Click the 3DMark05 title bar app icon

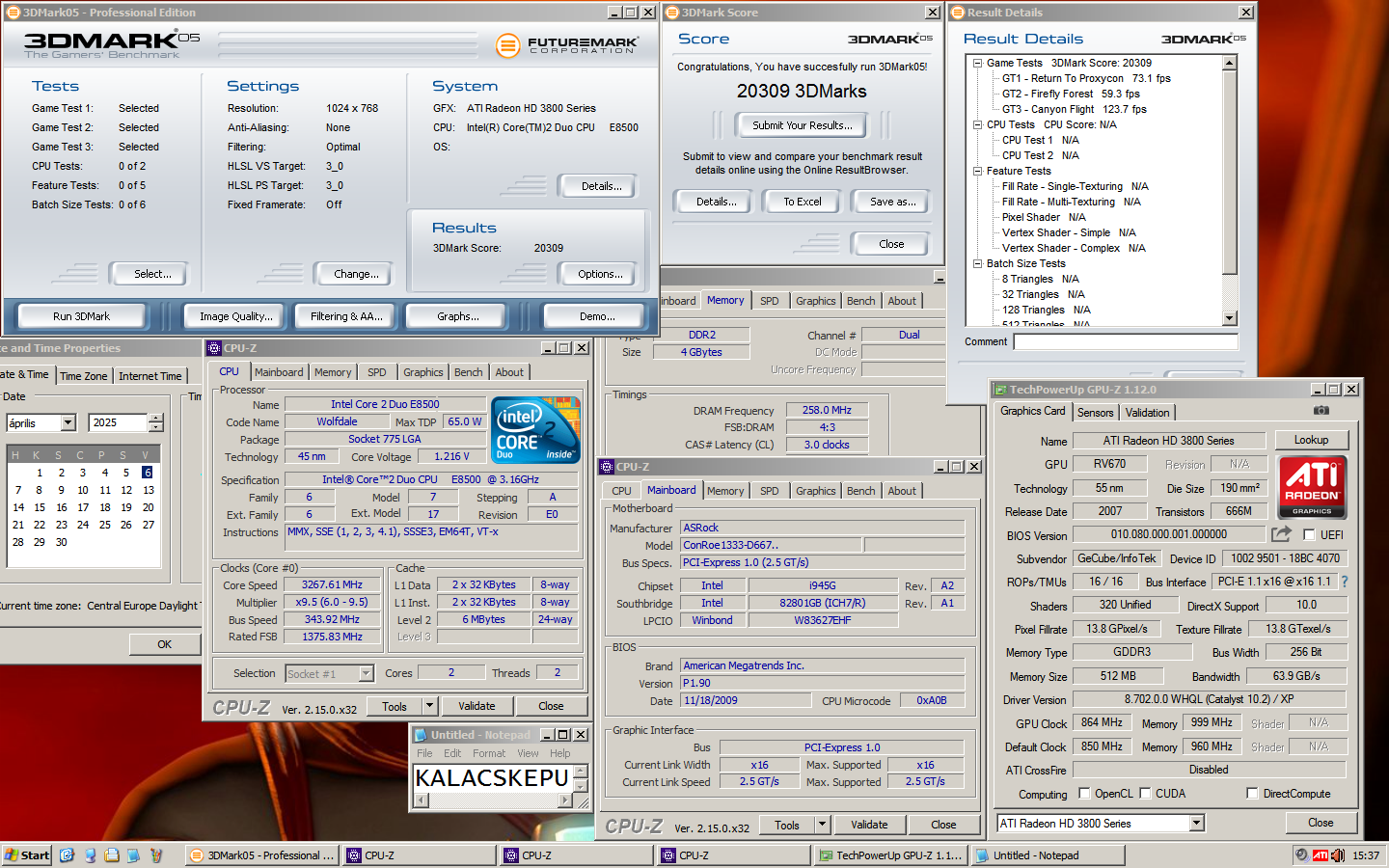click(13, 13)
